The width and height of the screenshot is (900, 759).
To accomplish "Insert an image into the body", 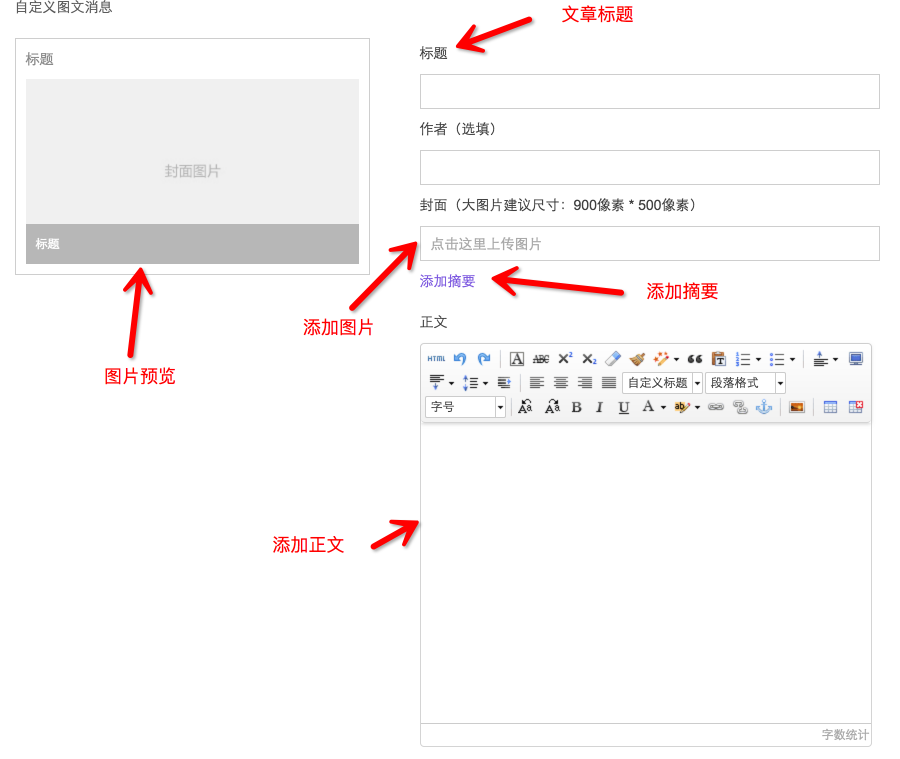I will pos(797,407).
